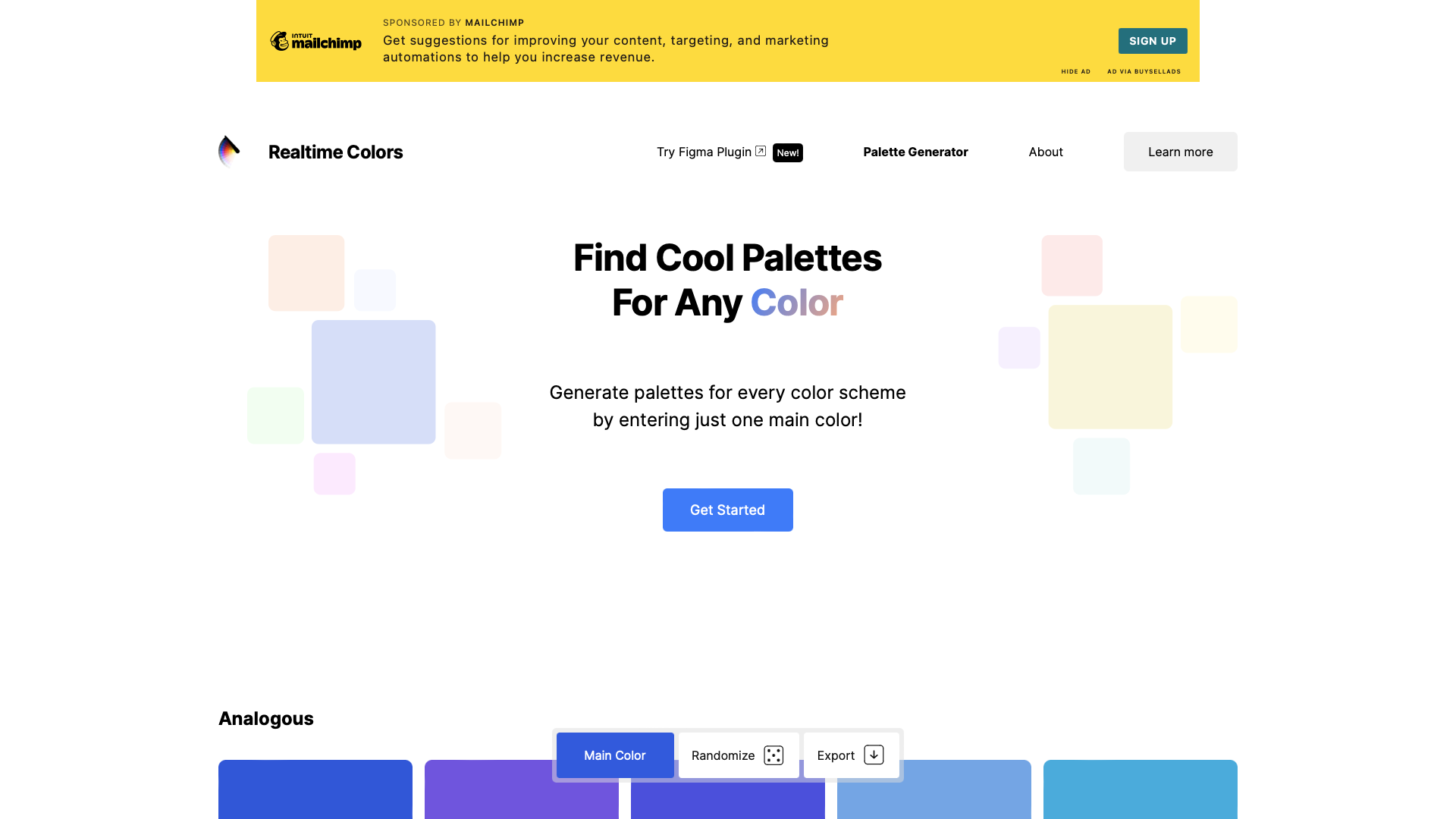Click the Get Started button

coord(728,510)
